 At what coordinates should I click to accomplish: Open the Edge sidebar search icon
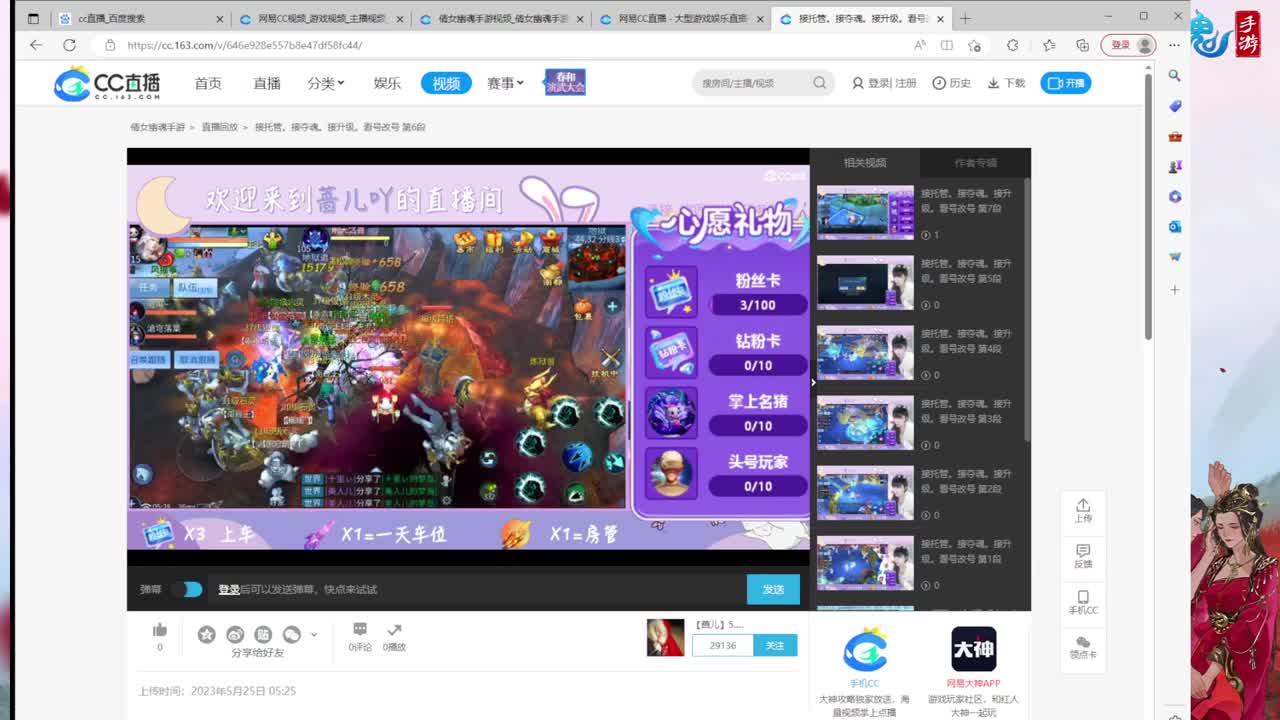coord(1175,76)
